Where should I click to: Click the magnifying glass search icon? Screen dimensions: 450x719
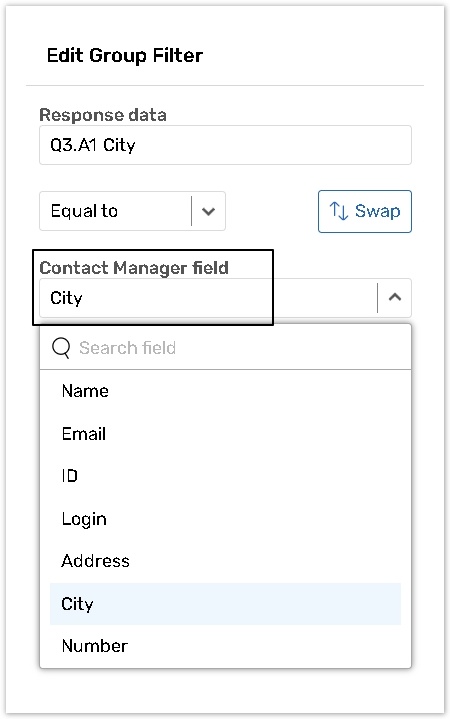tap(61, 348)
